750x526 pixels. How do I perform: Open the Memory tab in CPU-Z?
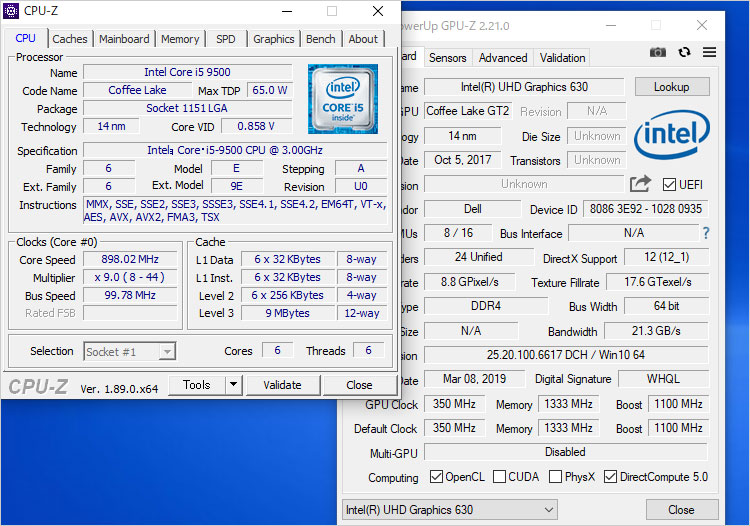(180, 39)
